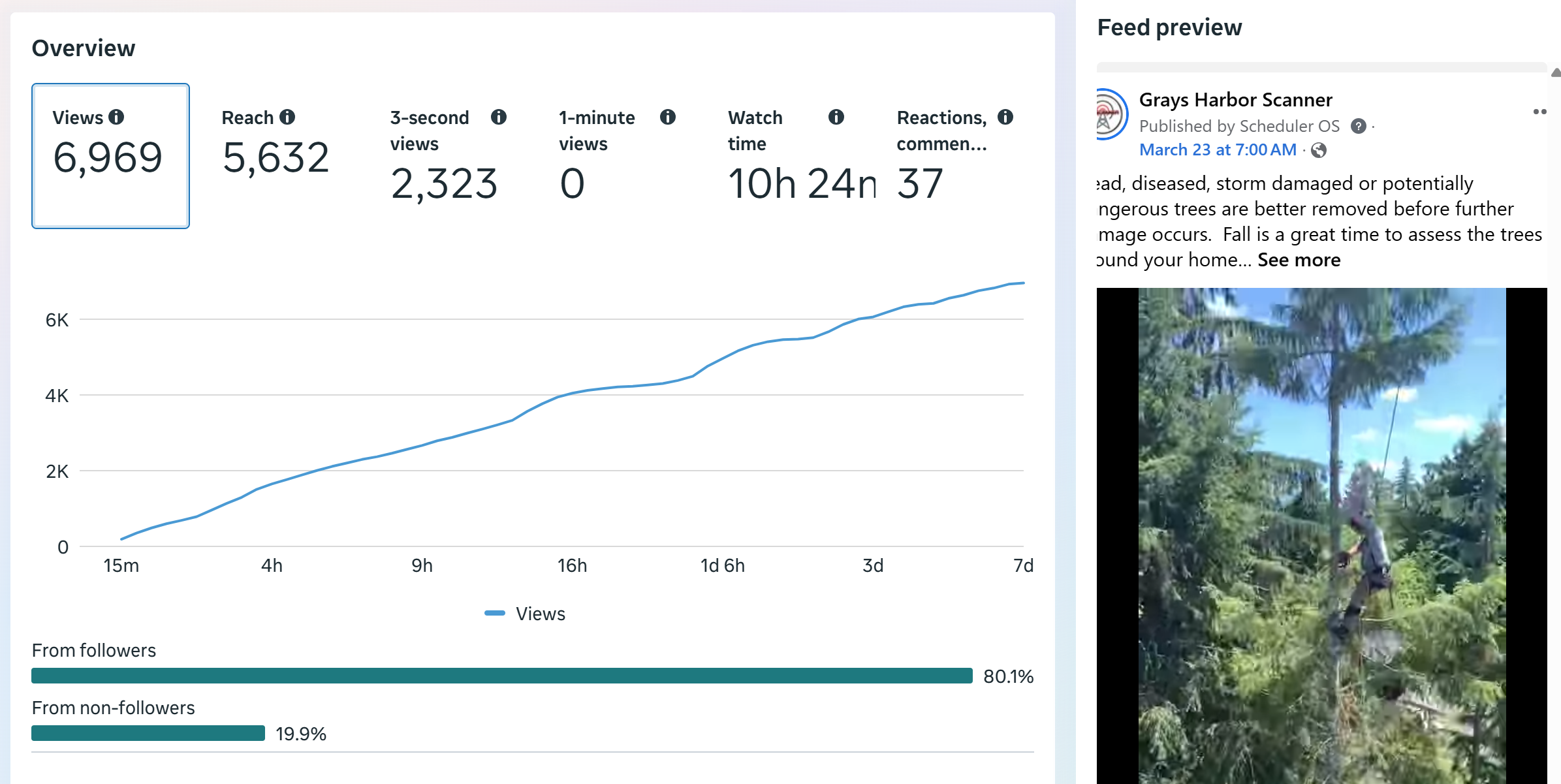This screenshot has width=1561, height=784.
Task: Select the Views metric card
Action: click(x=110, y=155)
